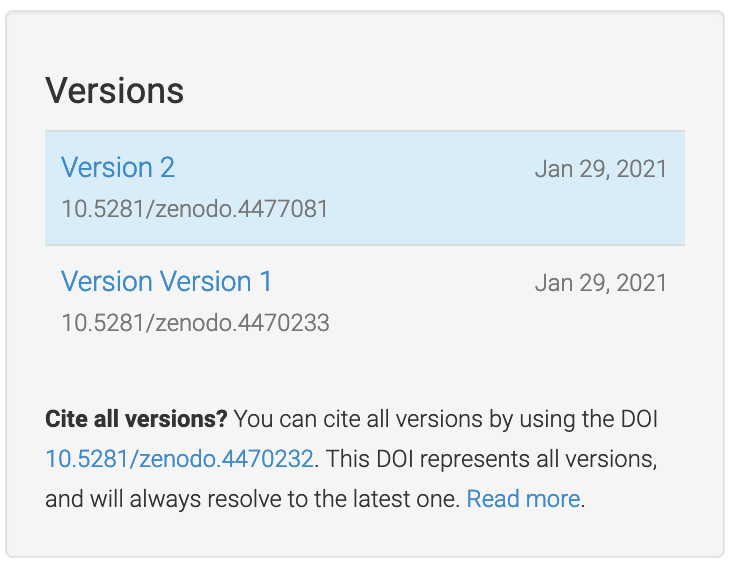The image size is (740, 568).
Task: Open the Version Version 1 link
Action: [x=167, y=282]
